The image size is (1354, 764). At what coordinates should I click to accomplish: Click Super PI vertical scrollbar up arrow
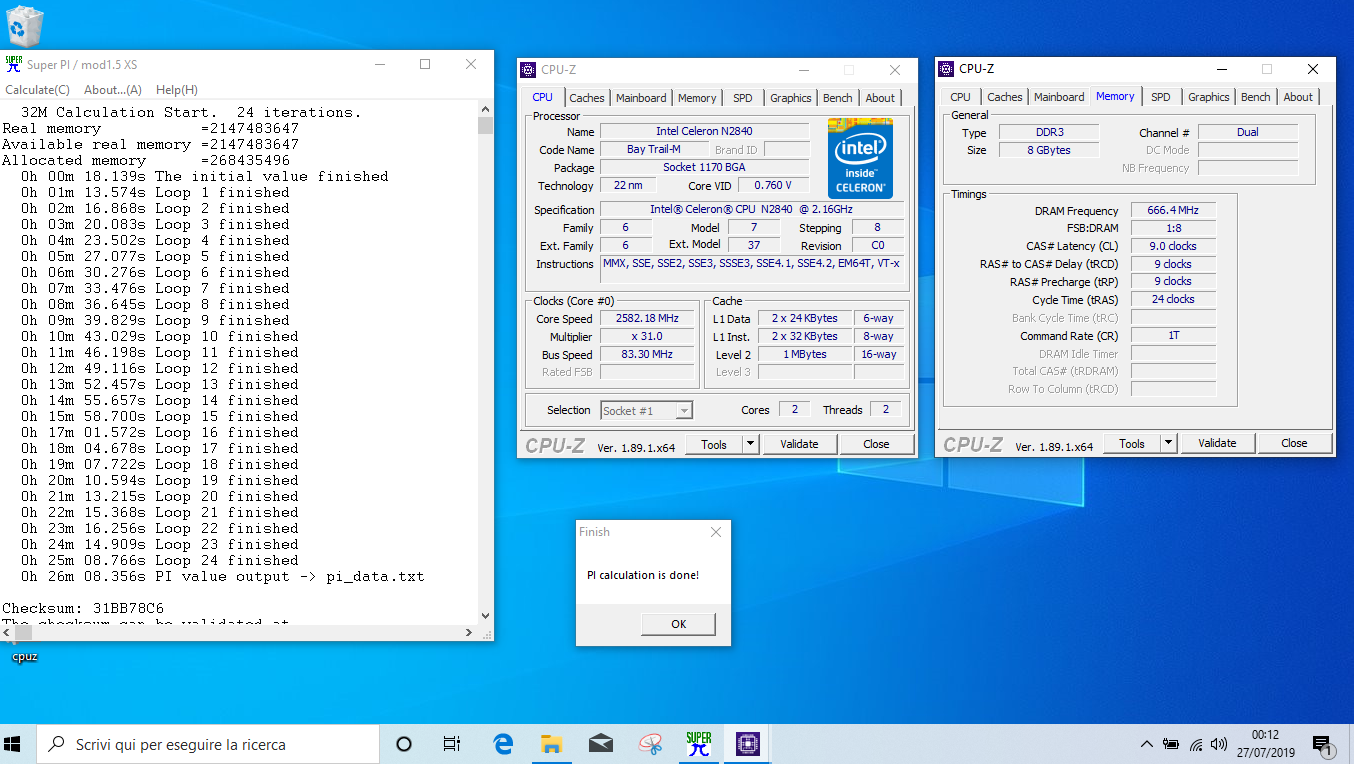click(x=486, y=109)
